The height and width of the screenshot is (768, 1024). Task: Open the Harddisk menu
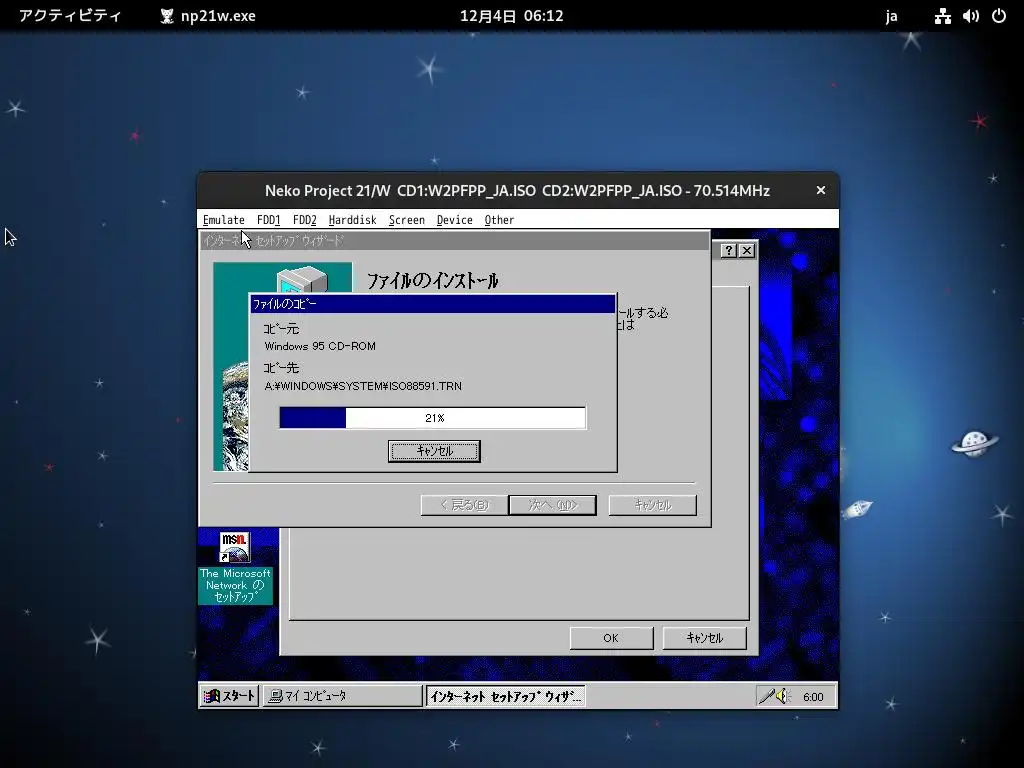tap(353, 220)
